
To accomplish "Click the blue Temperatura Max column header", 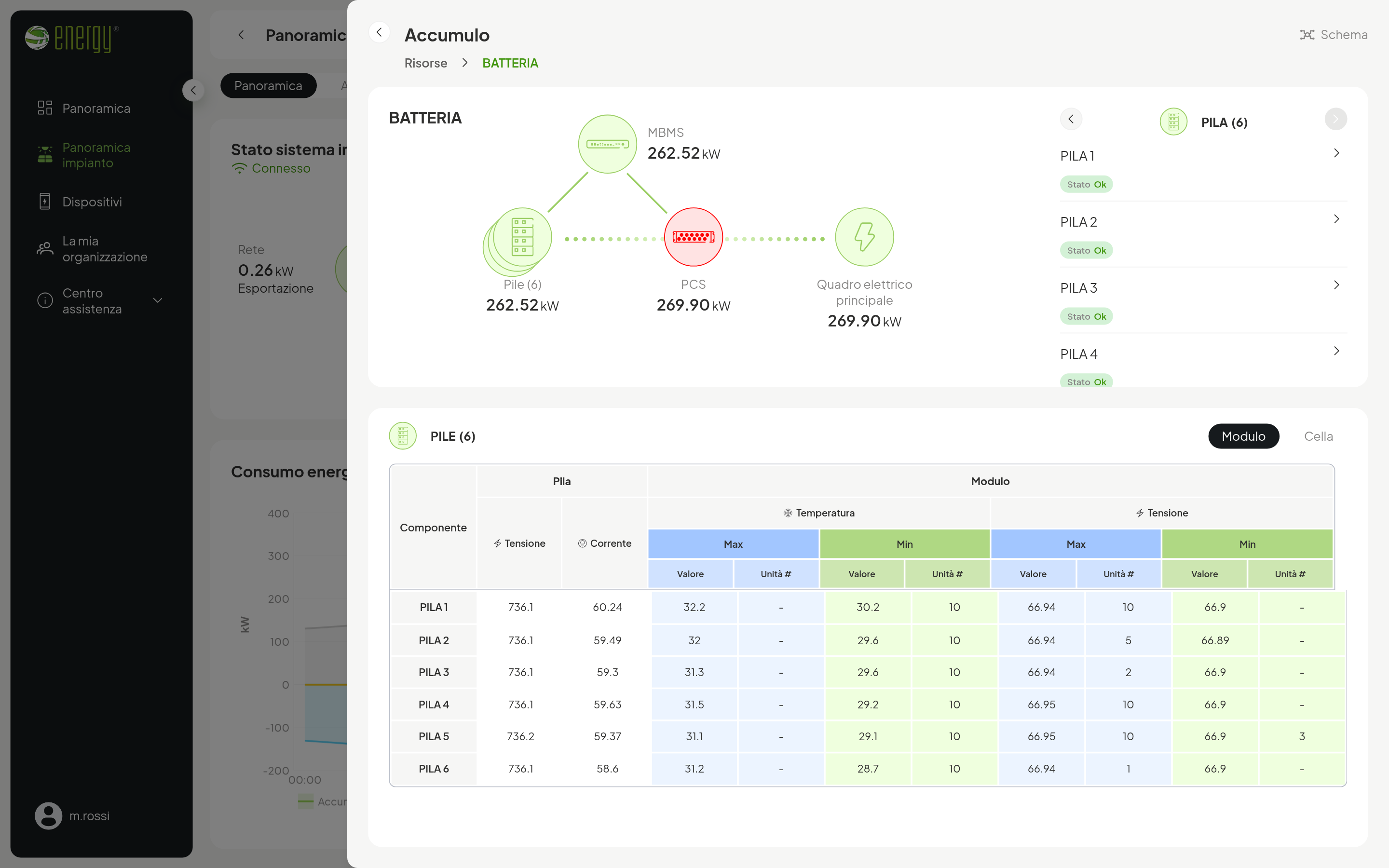I will 733,543.
